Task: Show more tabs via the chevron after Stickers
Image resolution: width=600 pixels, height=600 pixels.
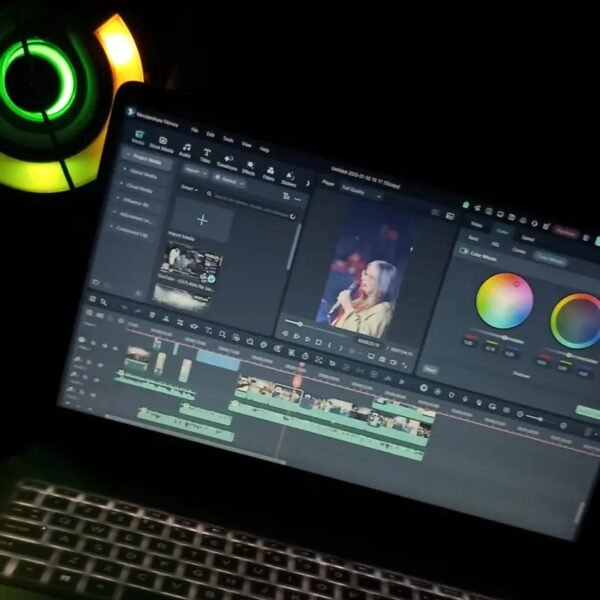Action: pos(308,183)
